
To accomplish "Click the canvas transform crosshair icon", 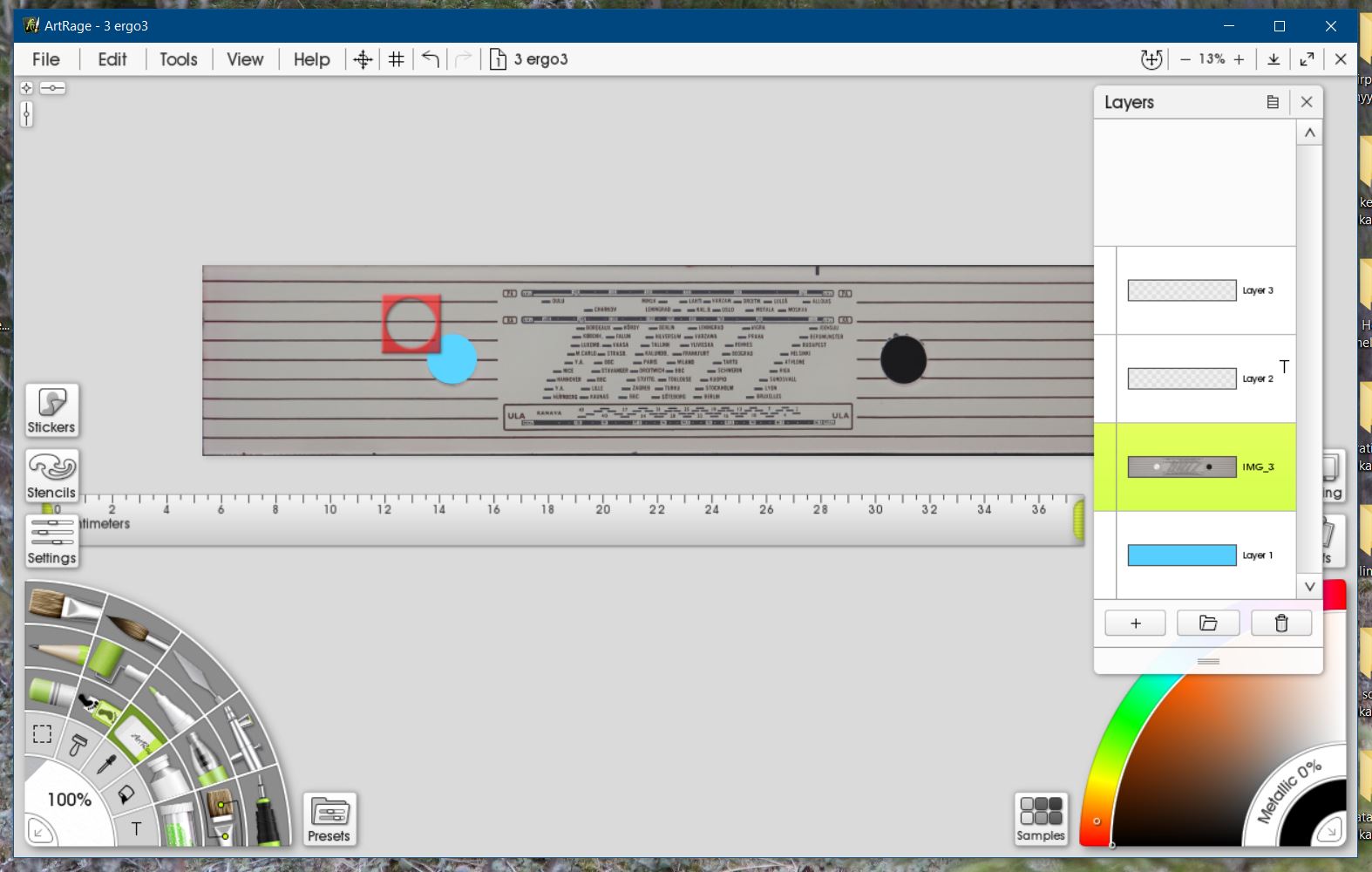I will pos(363,59).
